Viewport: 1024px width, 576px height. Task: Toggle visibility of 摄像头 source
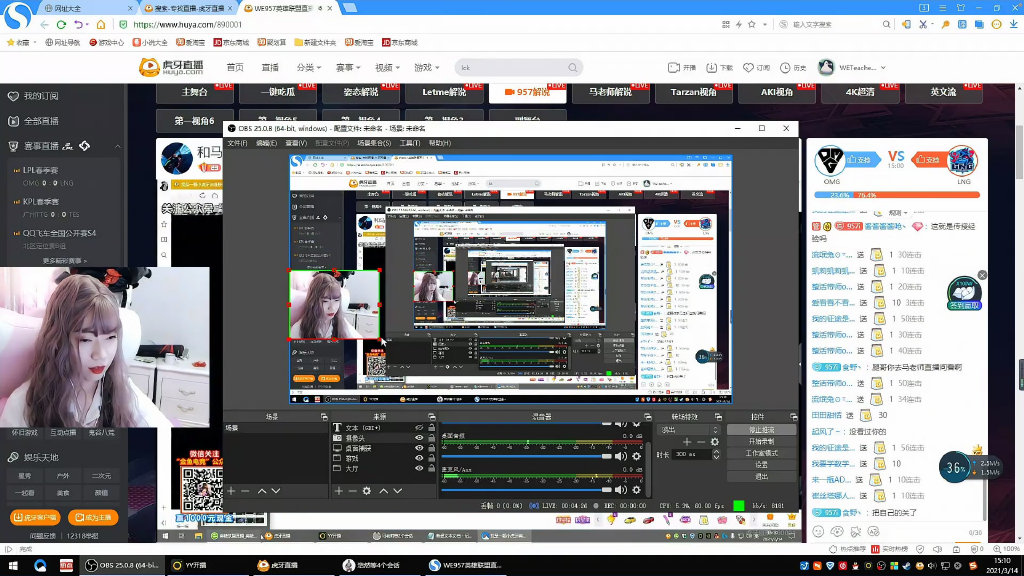click(x=420, y=438)
